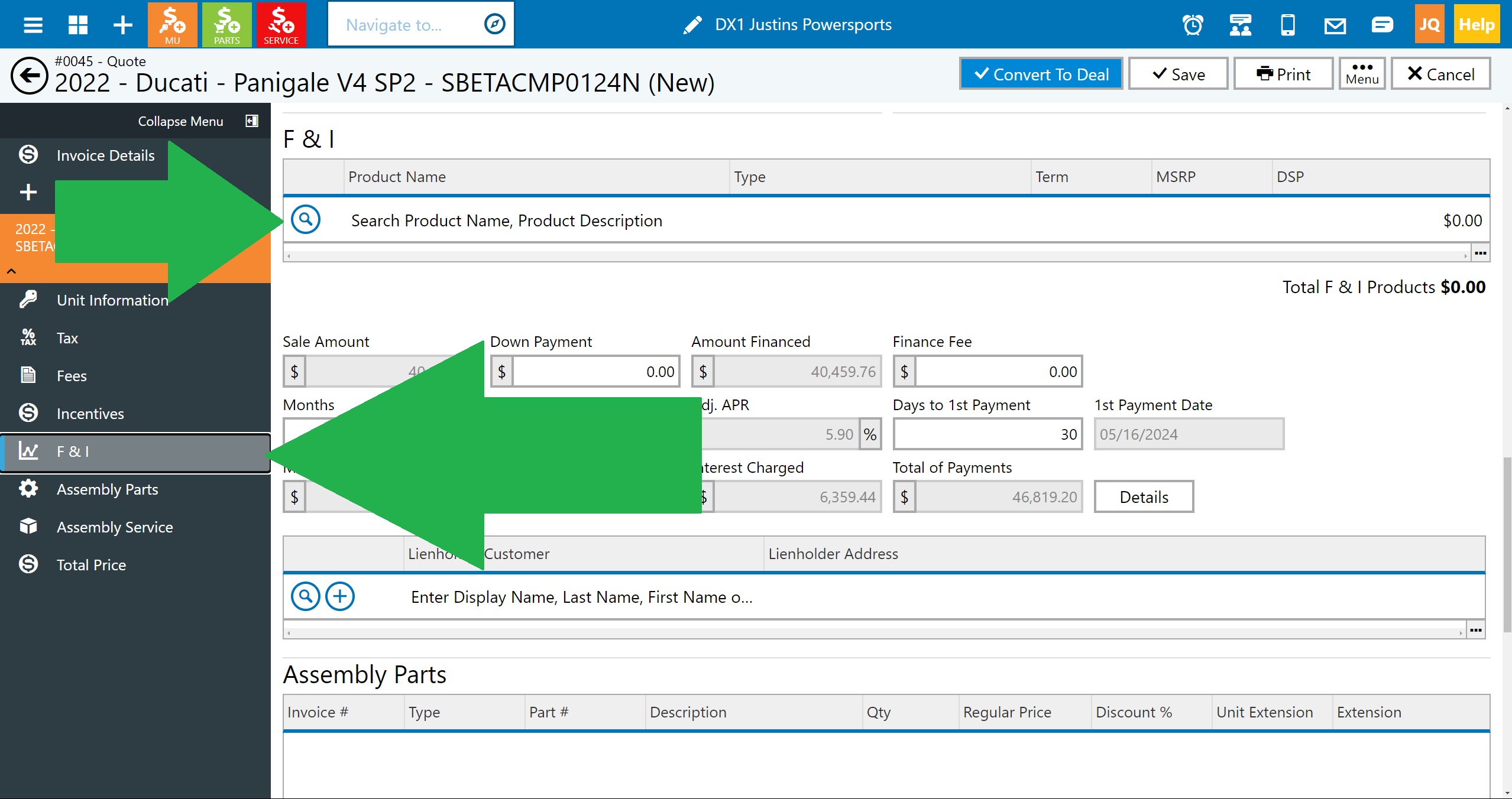Click the F & I grid horizontal scrollbar
Viewport: 1512px width, 799px height.
pyautogui.click(x=876, y=256)
